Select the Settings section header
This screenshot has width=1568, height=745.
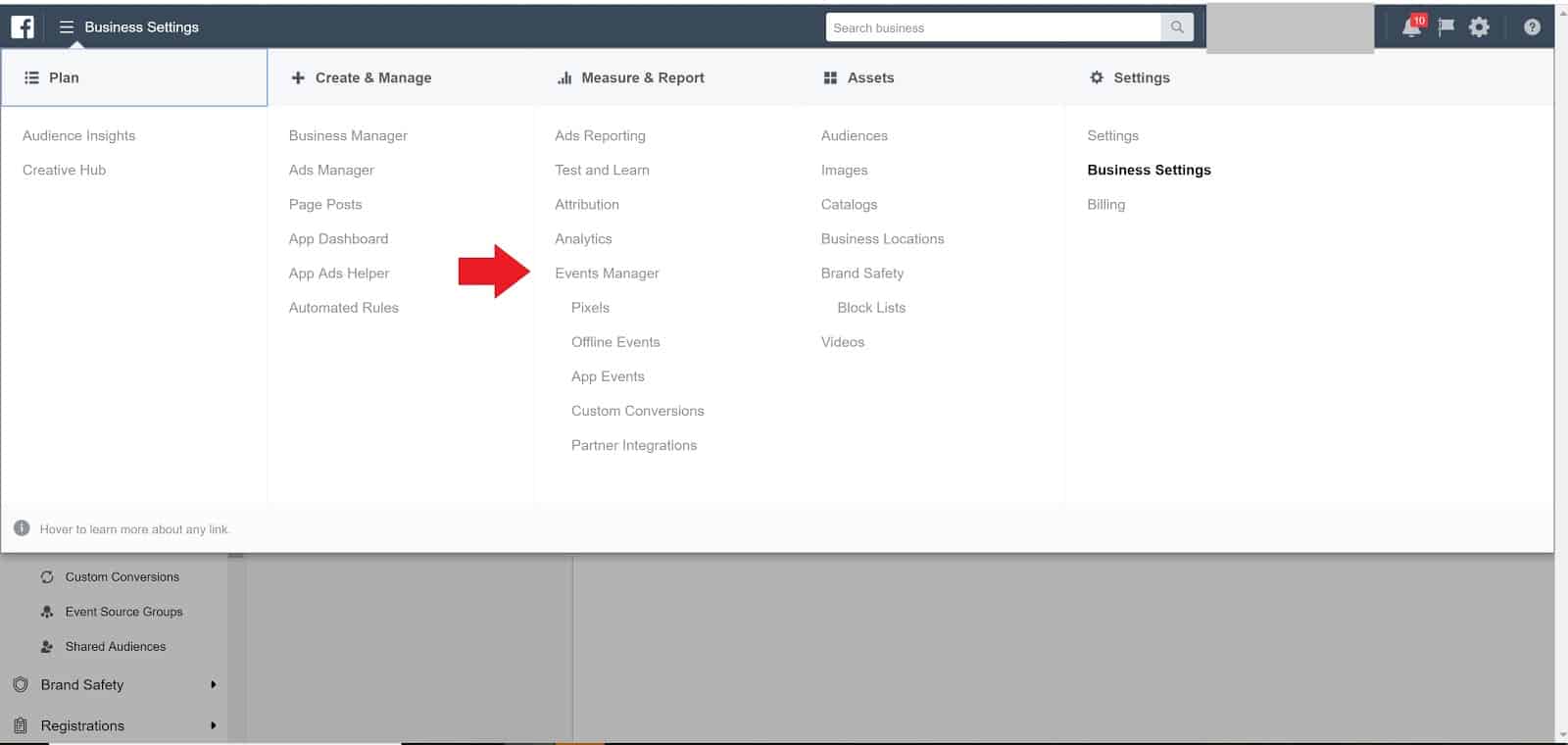click(1142, 77)
